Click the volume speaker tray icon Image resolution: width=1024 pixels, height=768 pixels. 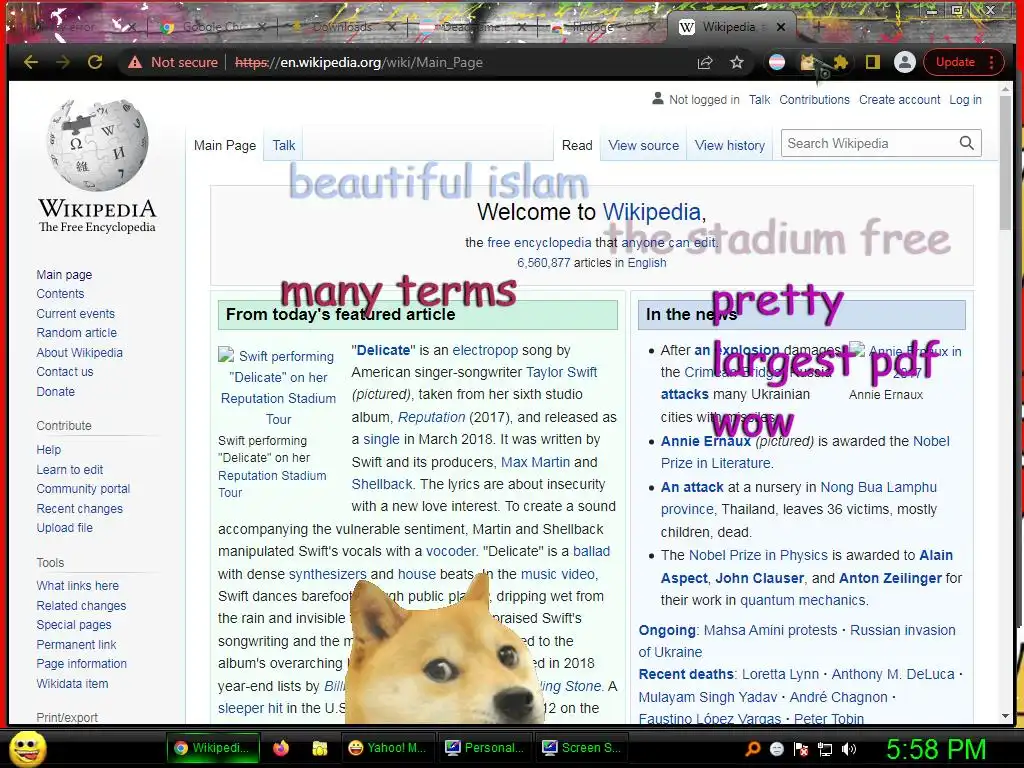click(x=849, y=749)
